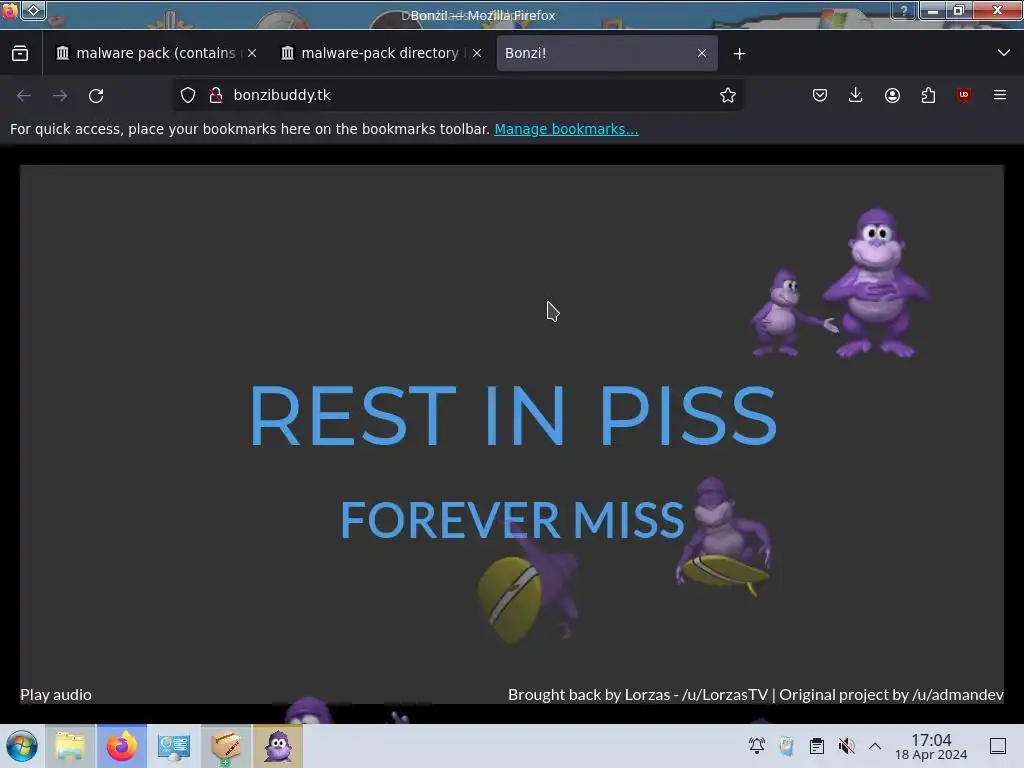The width and height of the screenshot is (1024, 768).
Task: Open the window help question-mark button
Action: 904,10
